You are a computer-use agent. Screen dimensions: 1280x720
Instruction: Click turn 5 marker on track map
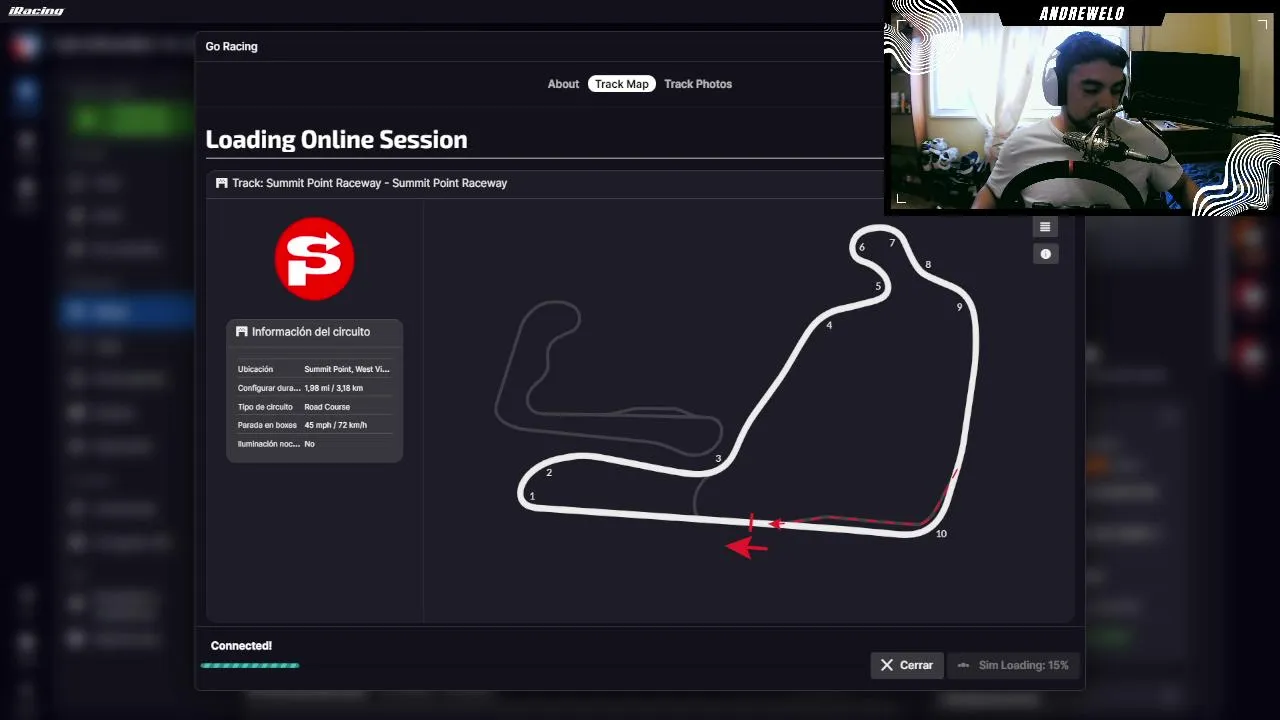tap(878, 287)
